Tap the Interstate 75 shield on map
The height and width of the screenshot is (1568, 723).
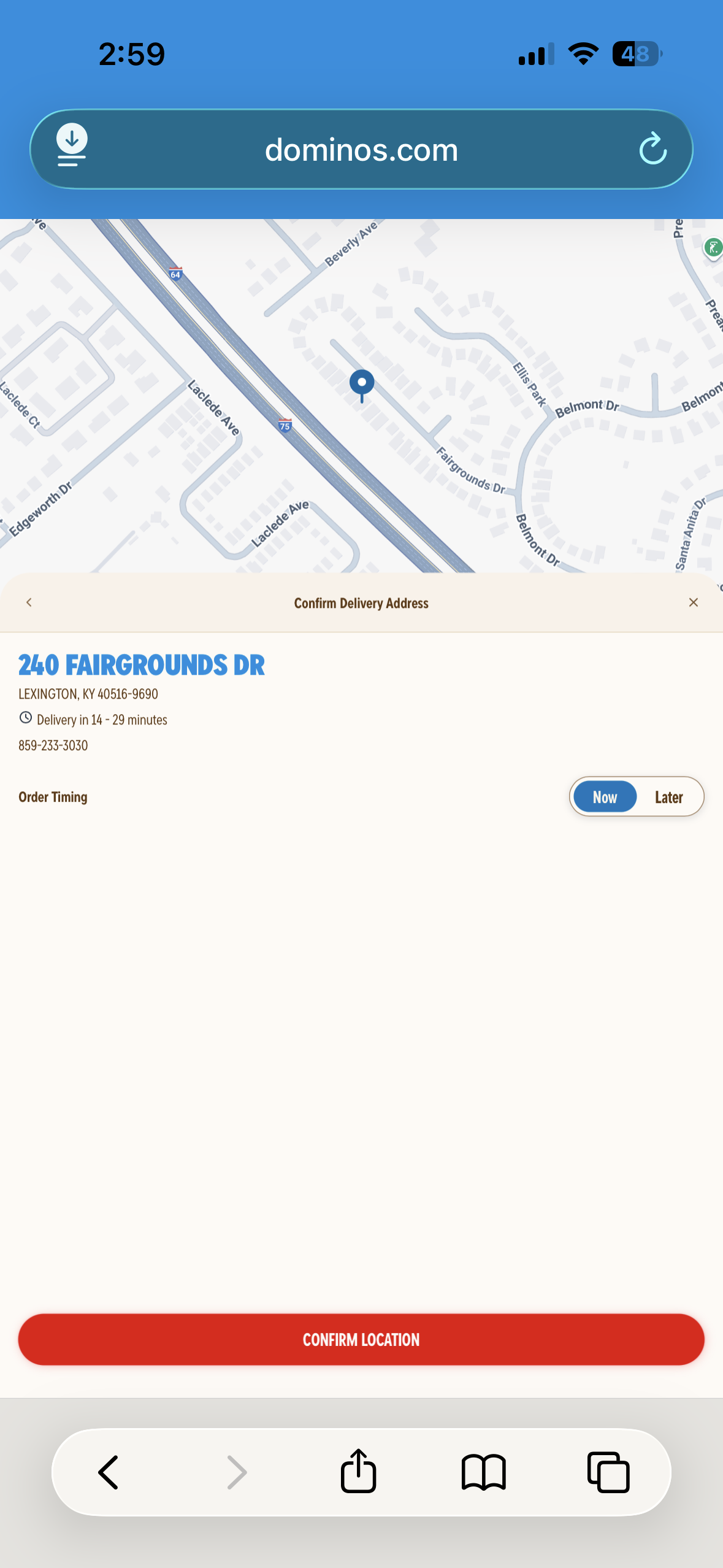click(285, 425)
